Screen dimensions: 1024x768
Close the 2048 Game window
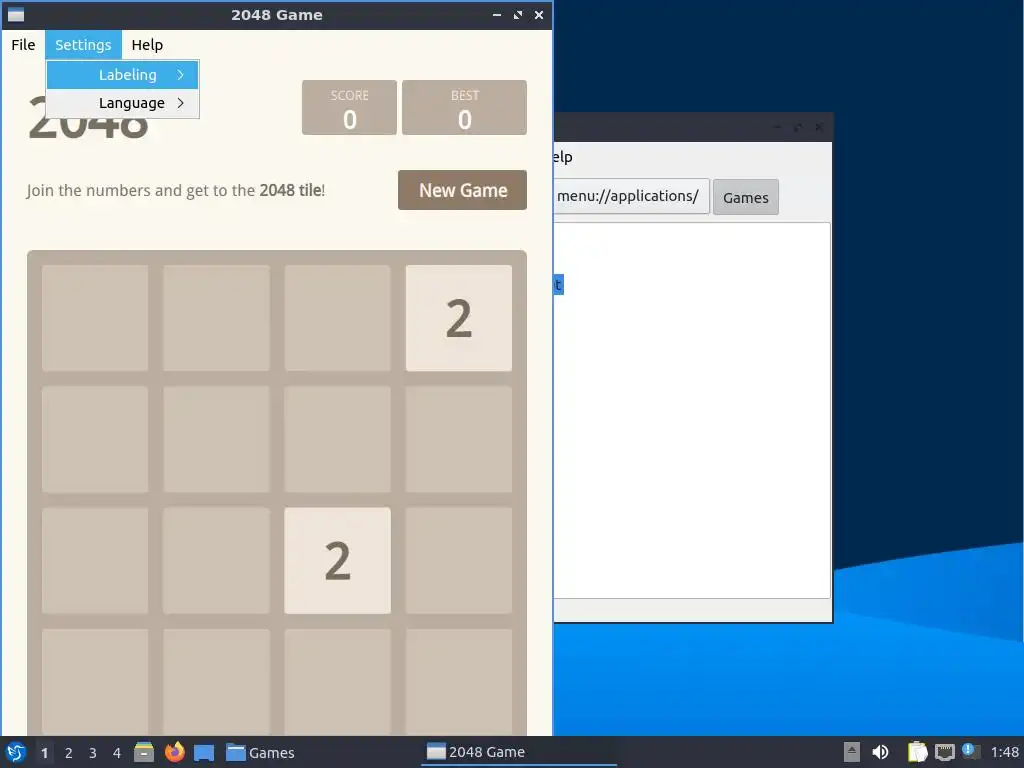(539, 14)
